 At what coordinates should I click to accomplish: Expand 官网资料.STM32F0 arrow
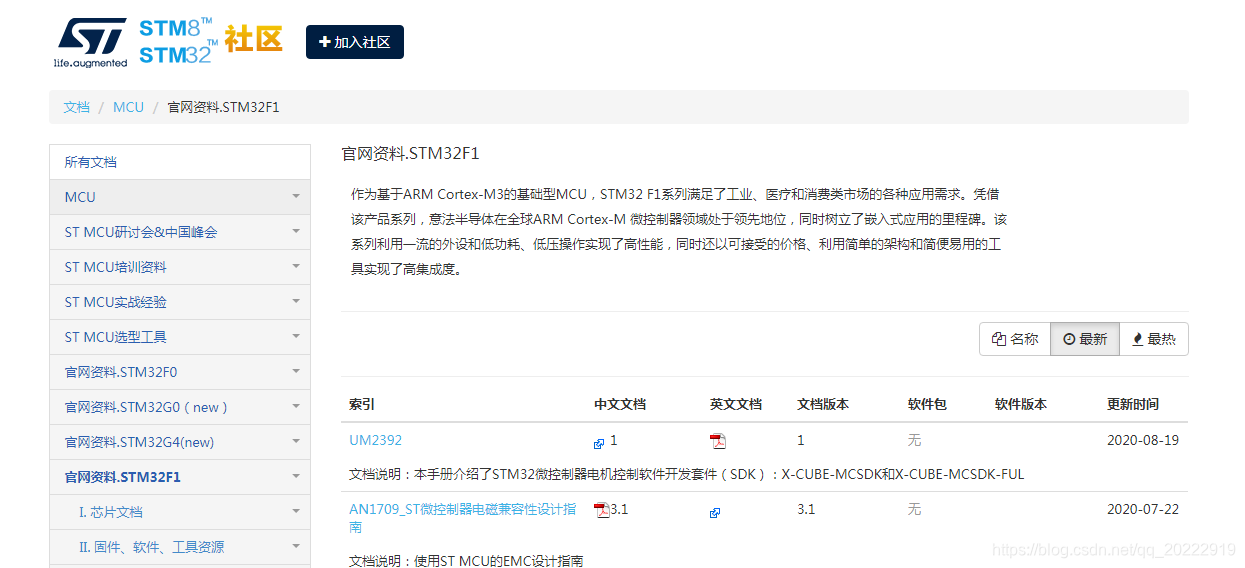pos(296,371)
